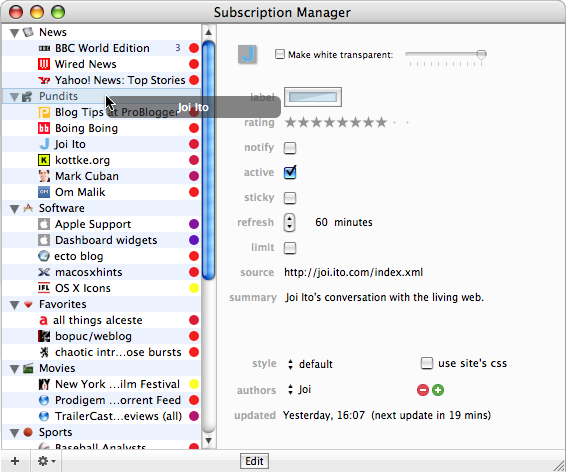Collapse the Sports group
This screenshot has width=566, height=472.
click(x=14, y=433)
